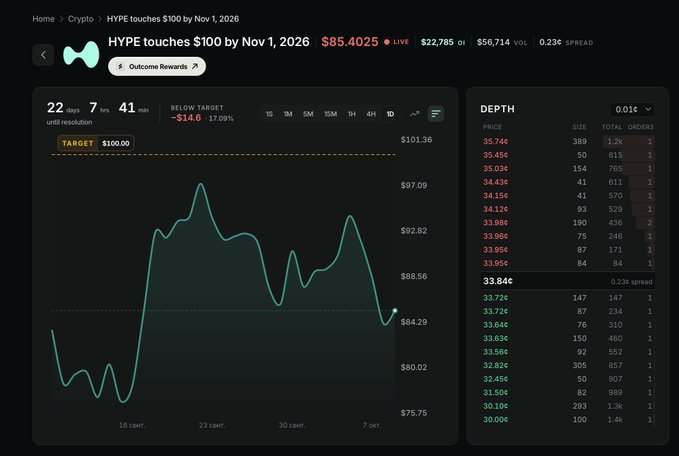Select bid price 30.00¢
The width and height of the screenshot is (679, 456).
(496, 420)
